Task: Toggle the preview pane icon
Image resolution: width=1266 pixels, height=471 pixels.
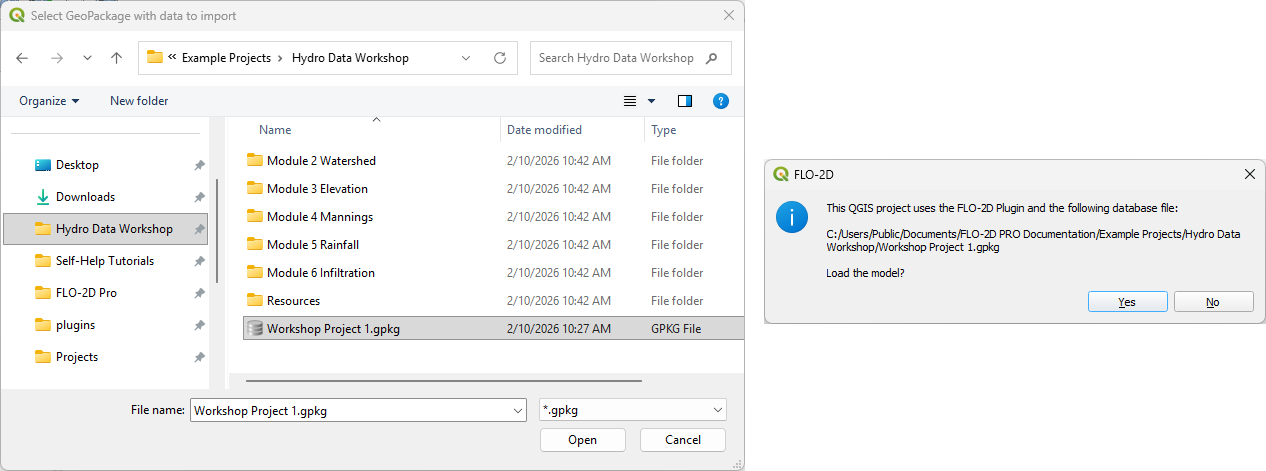Action: 685,101
